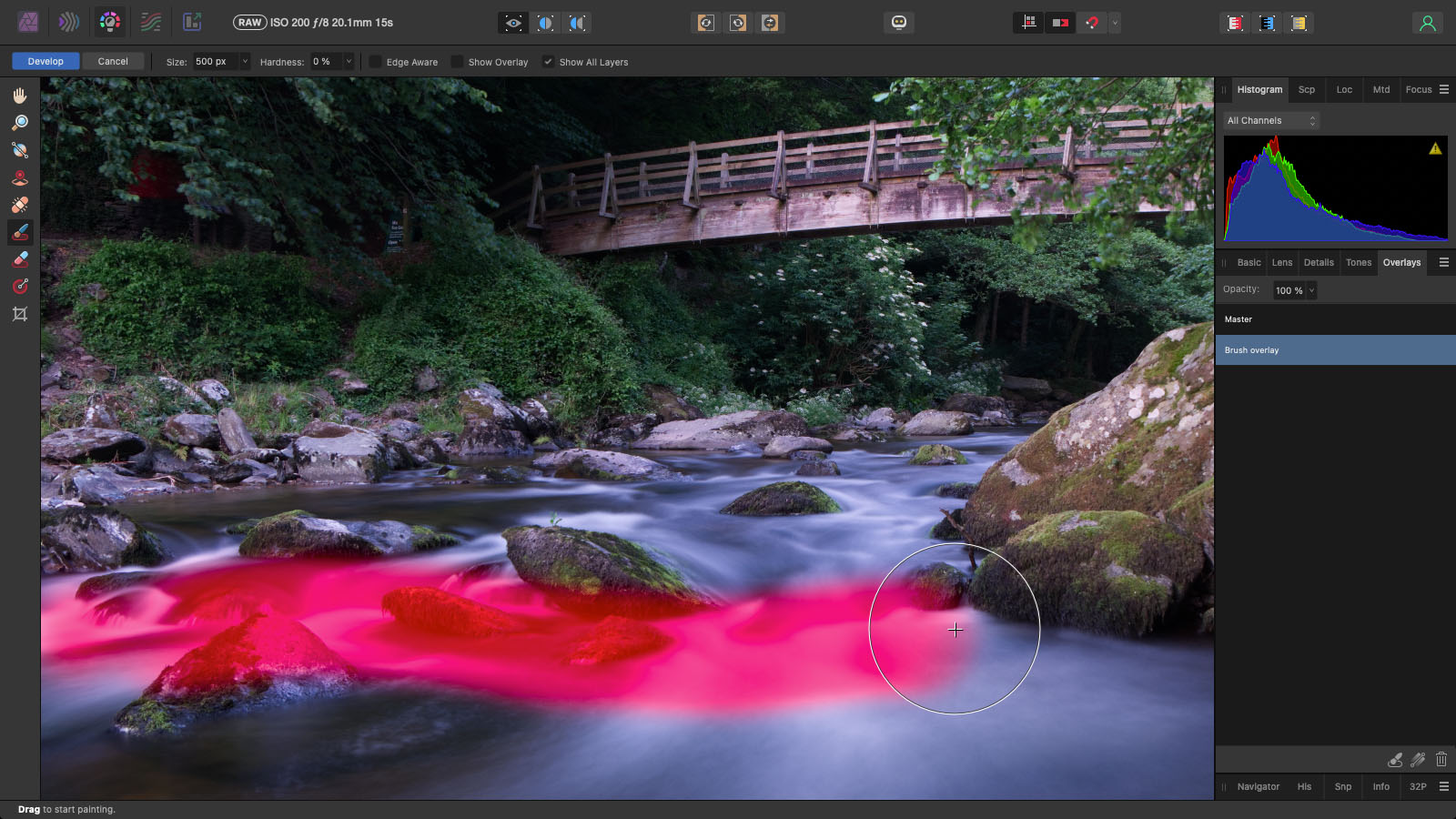Click the left studio toggle icon
This screenshot has height=819, width=1456.
coord(1235,23)
